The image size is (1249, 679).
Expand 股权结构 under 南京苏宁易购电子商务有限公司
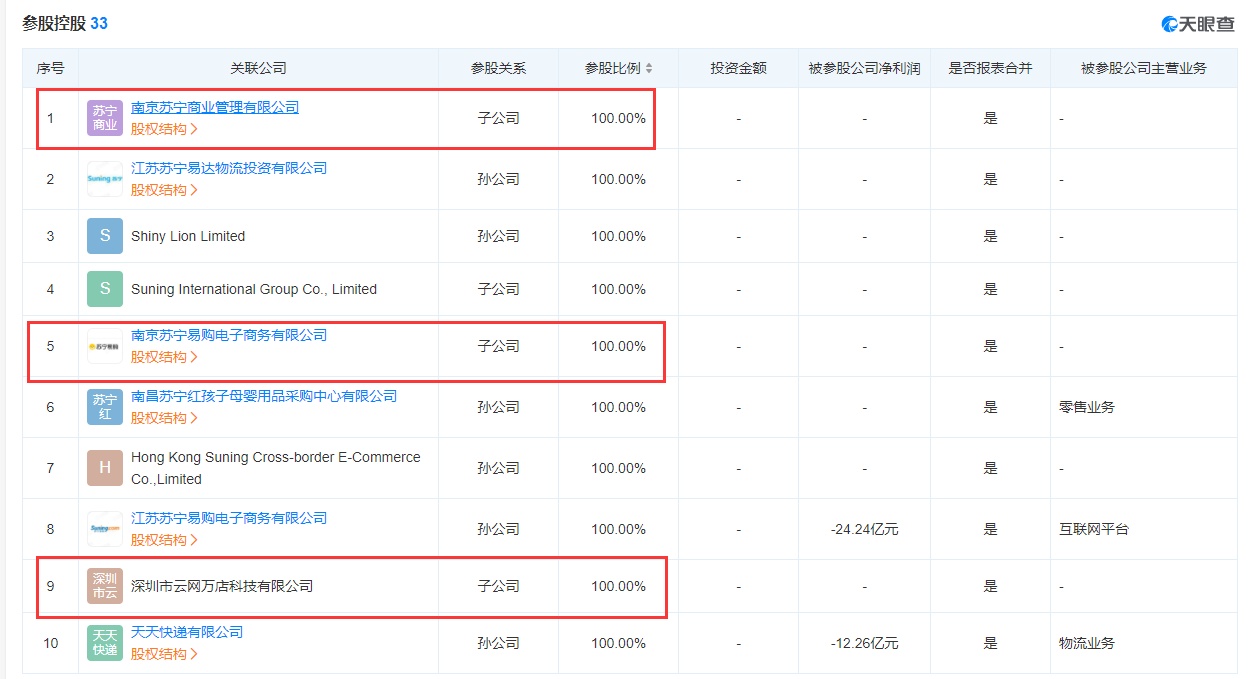pyautogui.click(x=164, y=357)
